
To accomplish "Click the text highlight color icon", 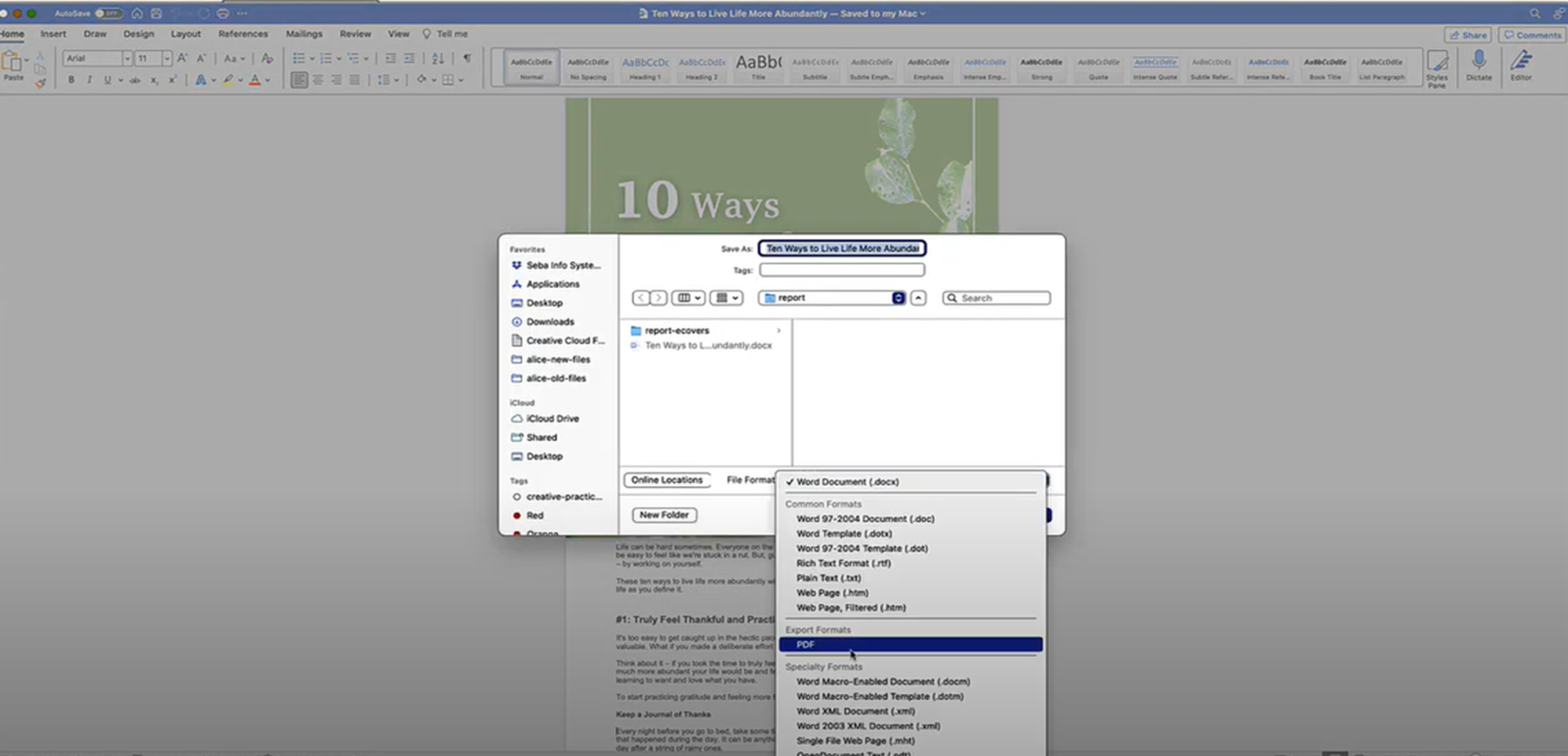I will (227, 80).
